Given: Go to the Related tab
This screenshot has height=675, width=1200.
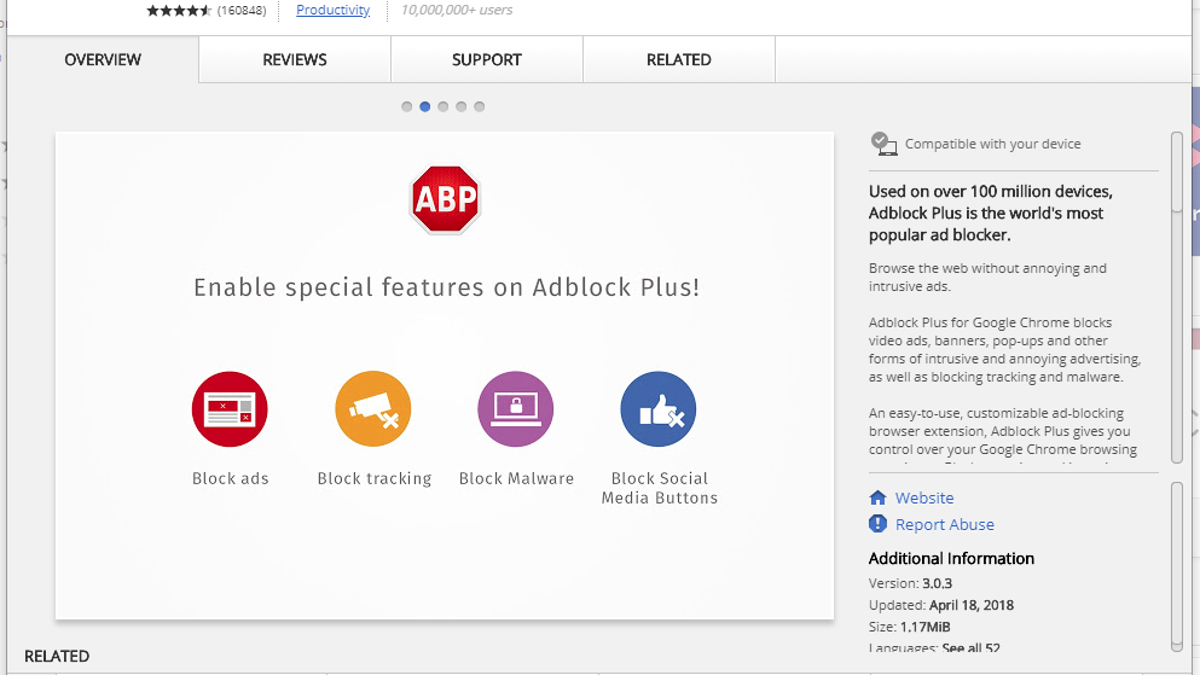Looking at the screenshot, I should [679, 60].
